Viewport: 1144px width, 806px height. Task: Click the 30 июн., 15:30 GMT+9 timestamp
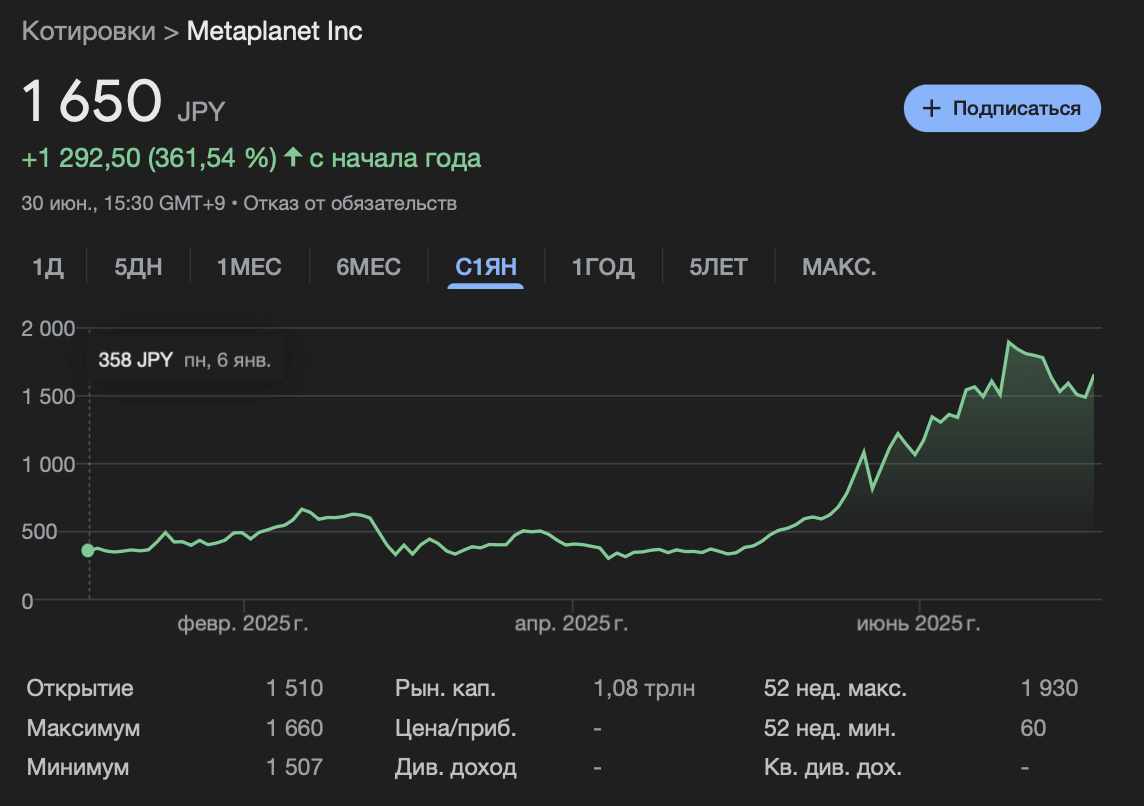123,203
